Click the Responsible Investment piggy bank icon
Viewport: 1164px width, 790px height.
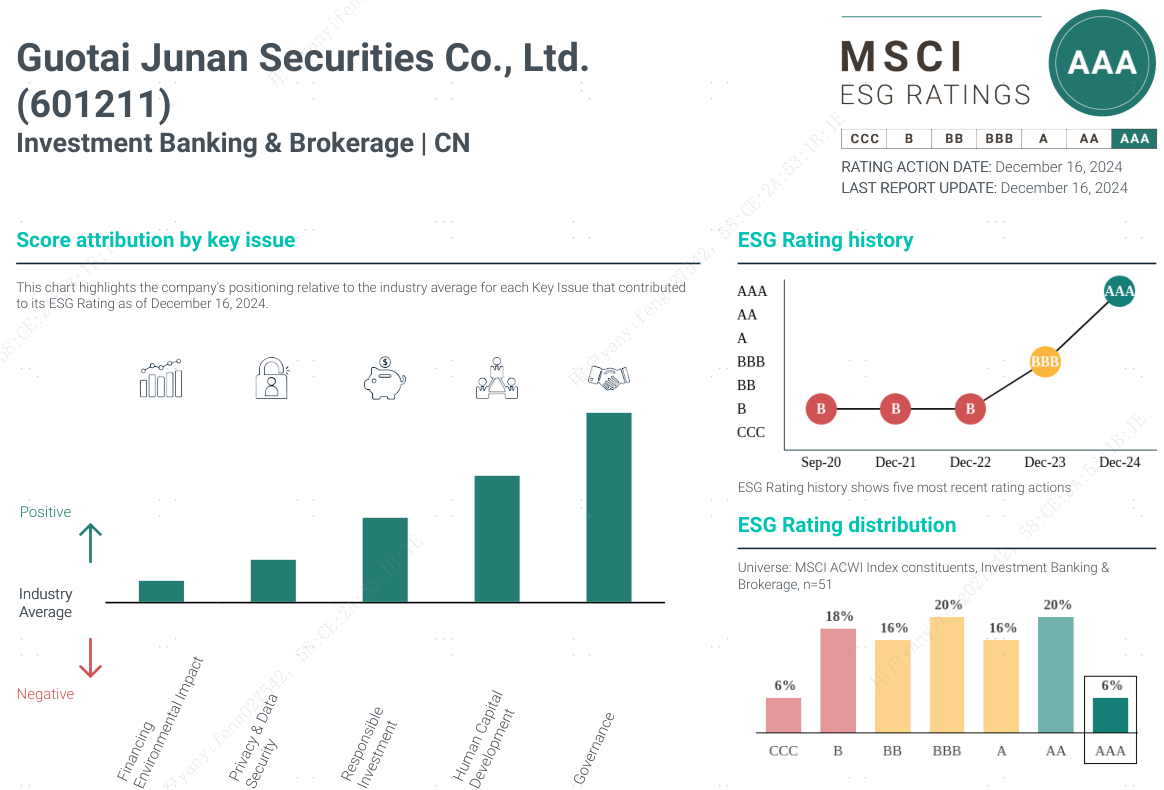click(x=384, y=379)
